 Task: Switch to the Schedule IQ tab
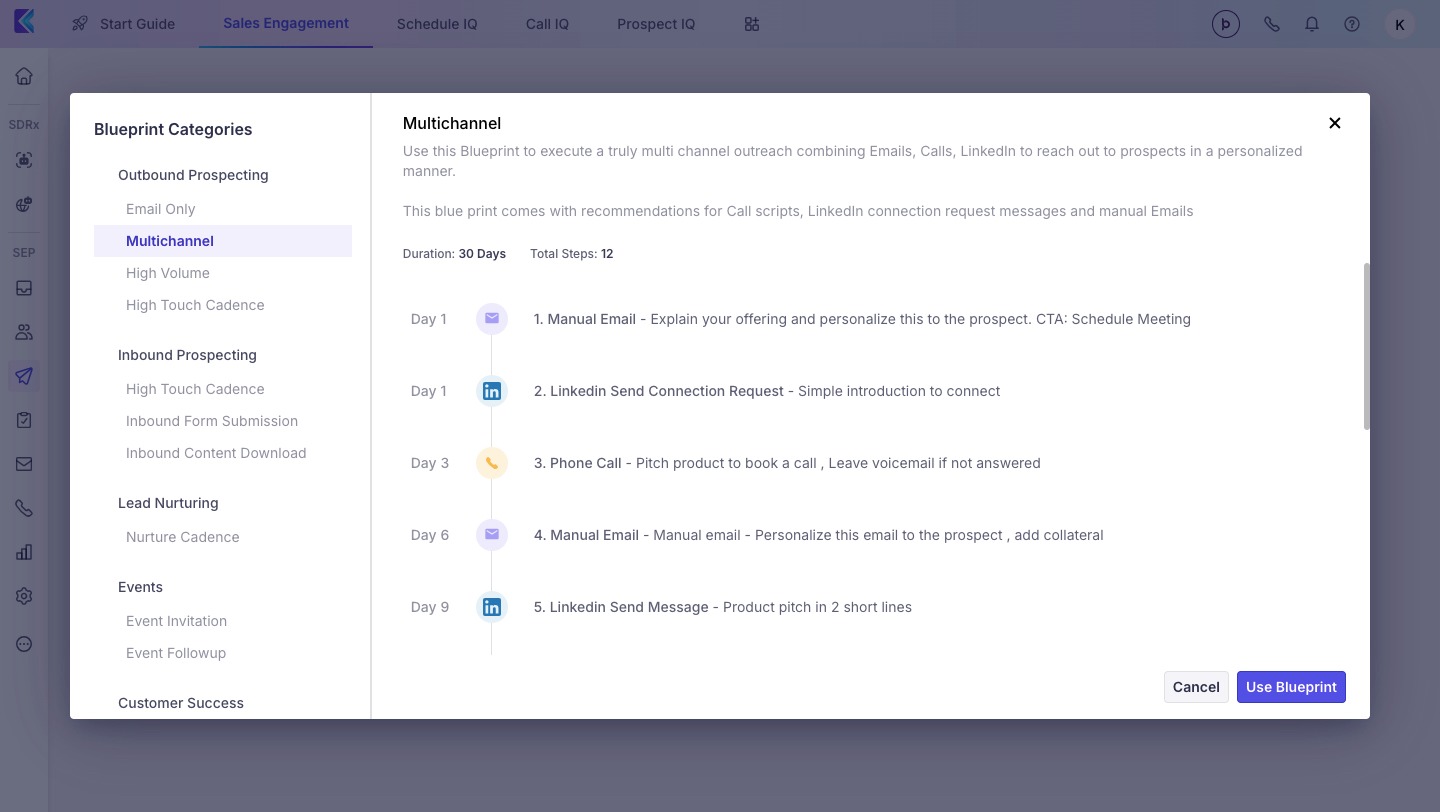tap(437, 24)
